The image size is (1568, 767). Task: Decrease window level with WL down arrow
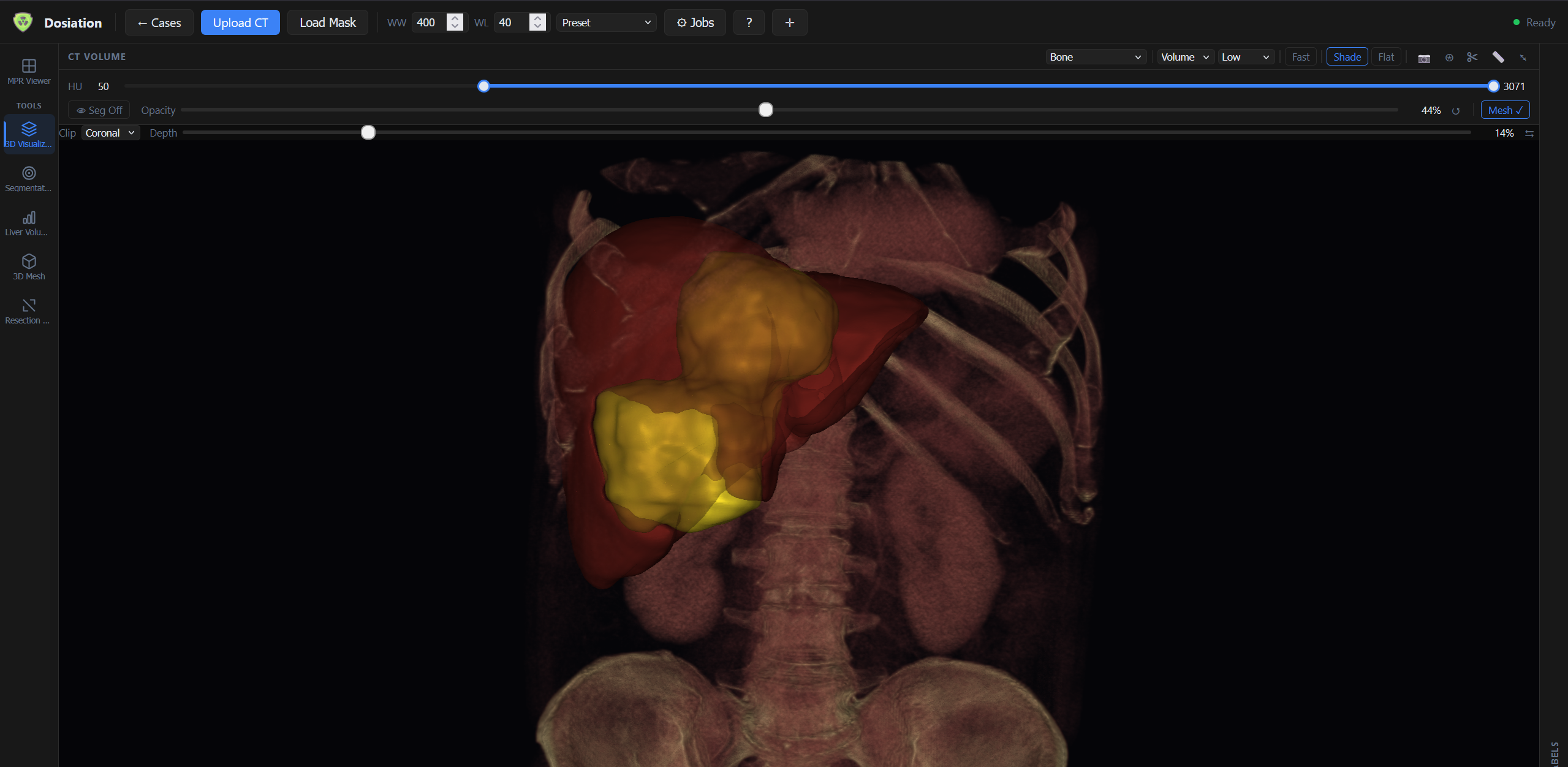tap(537, 26)
